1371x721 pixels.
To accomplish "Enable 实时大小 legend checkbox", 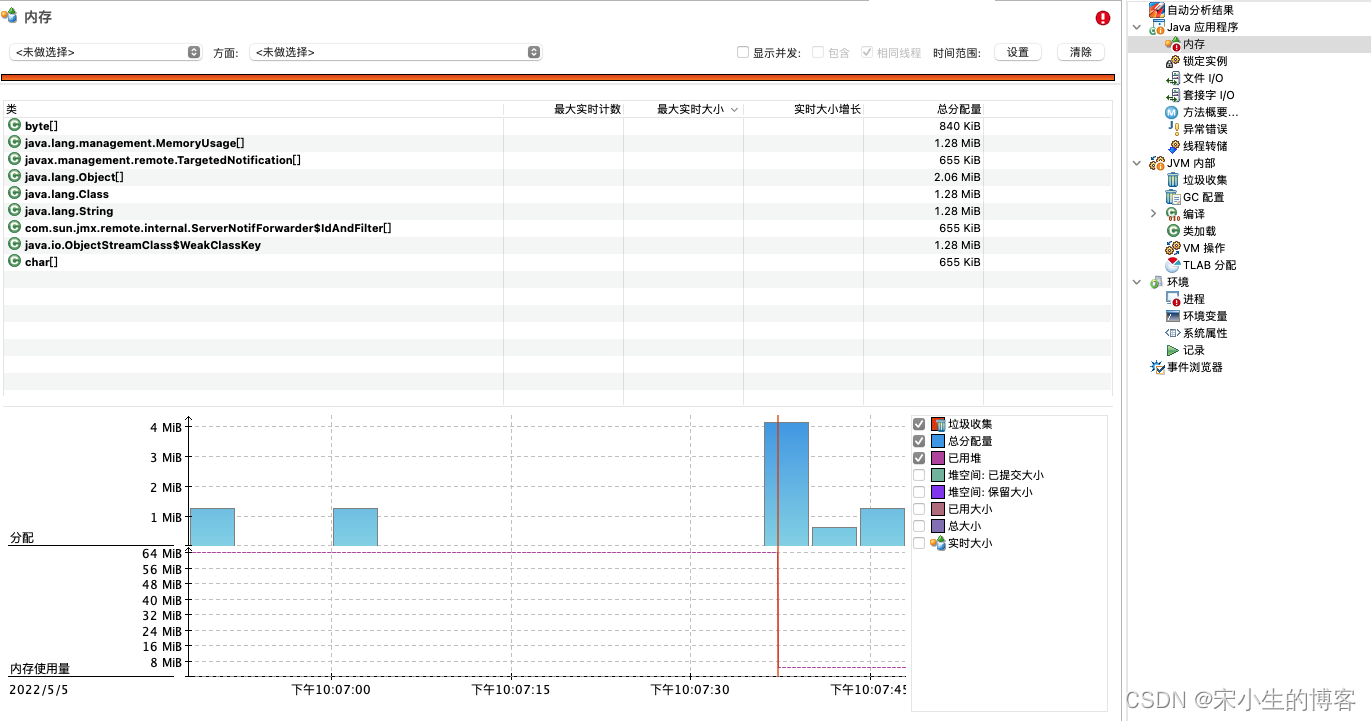I will click(x=920, y=543).
